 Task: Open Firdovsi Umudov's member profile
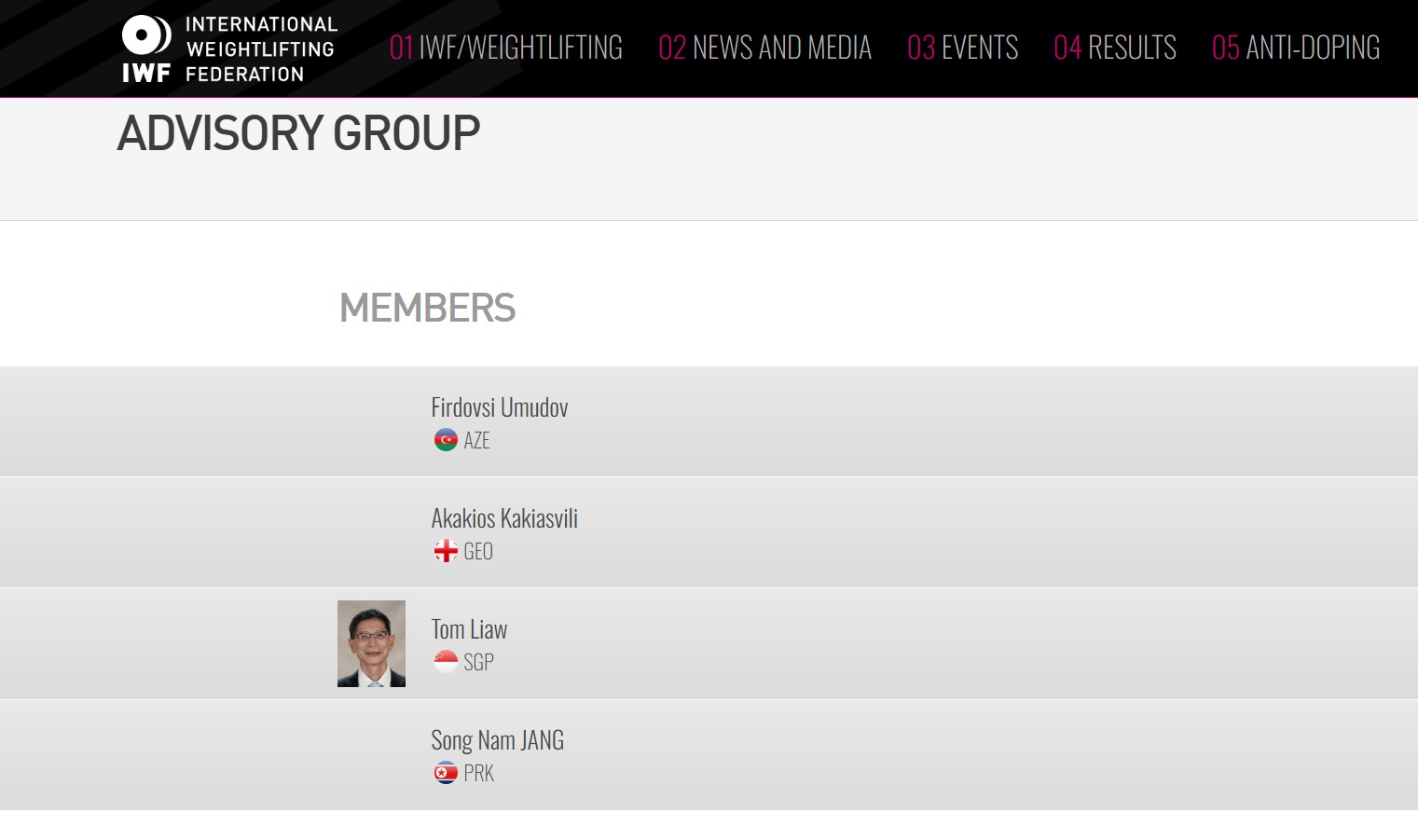pyautogui.click(x=500, y=407)
